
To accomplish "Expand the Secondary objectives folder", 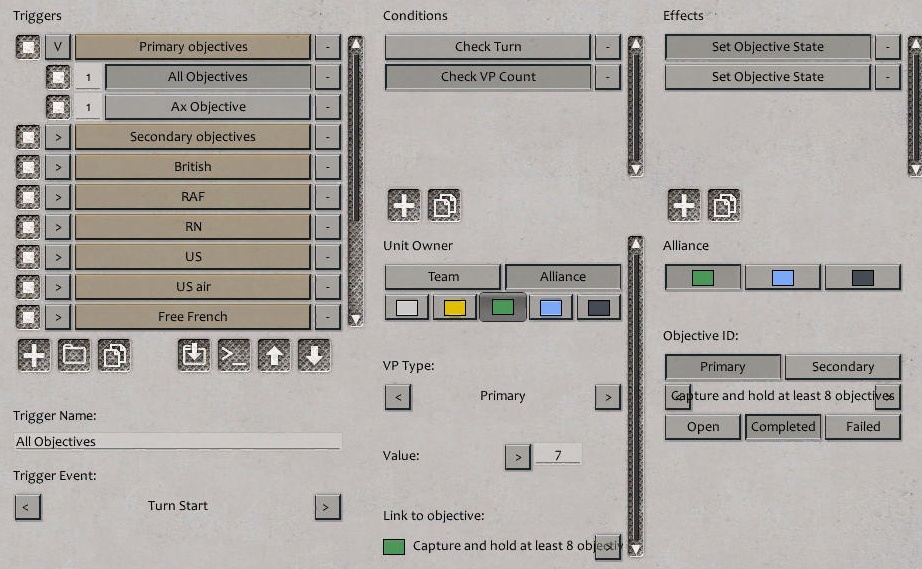I will (x=58, y=137).
